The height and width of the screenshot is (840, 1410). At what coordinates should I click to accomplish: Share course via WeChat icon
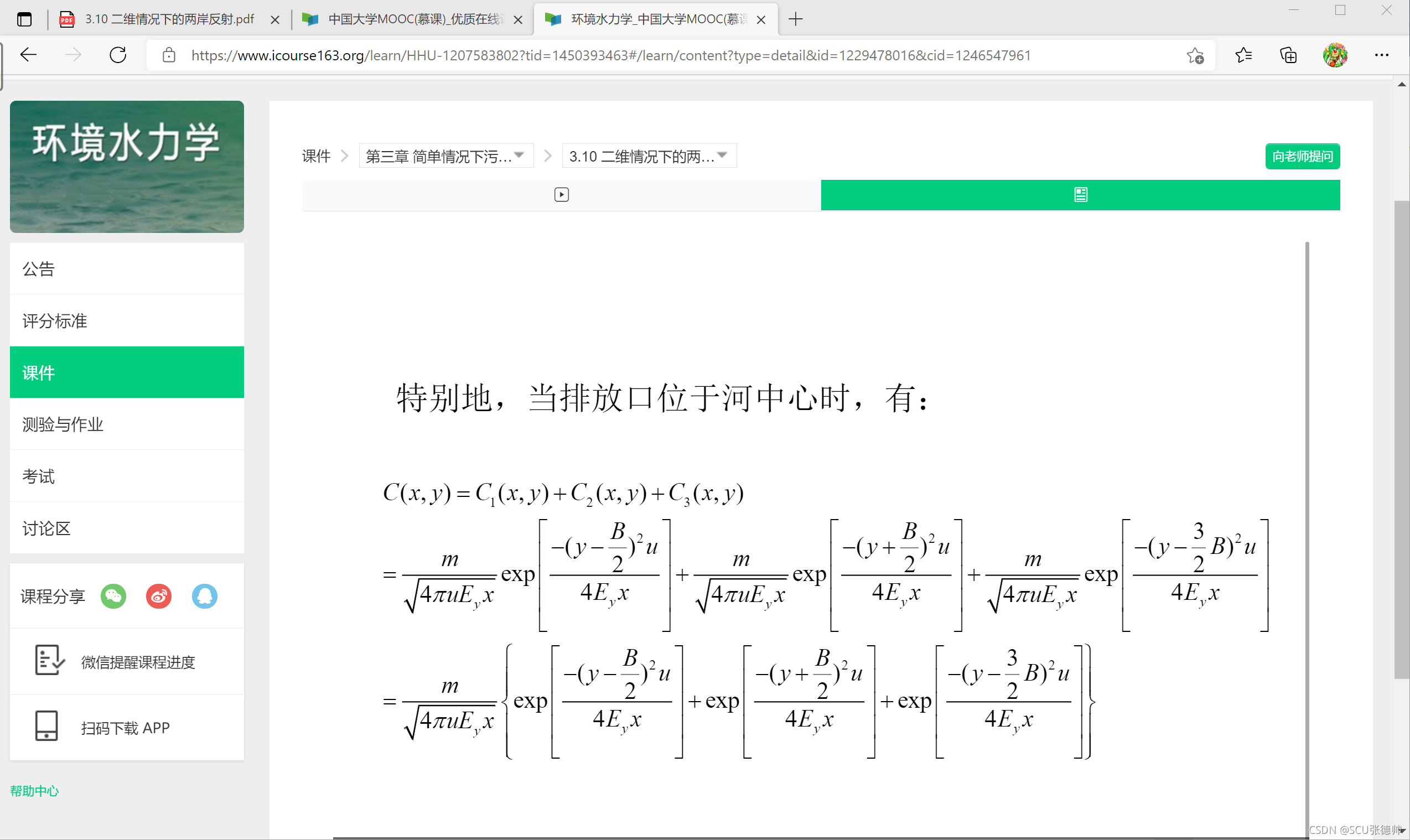(x=113, y=596)
